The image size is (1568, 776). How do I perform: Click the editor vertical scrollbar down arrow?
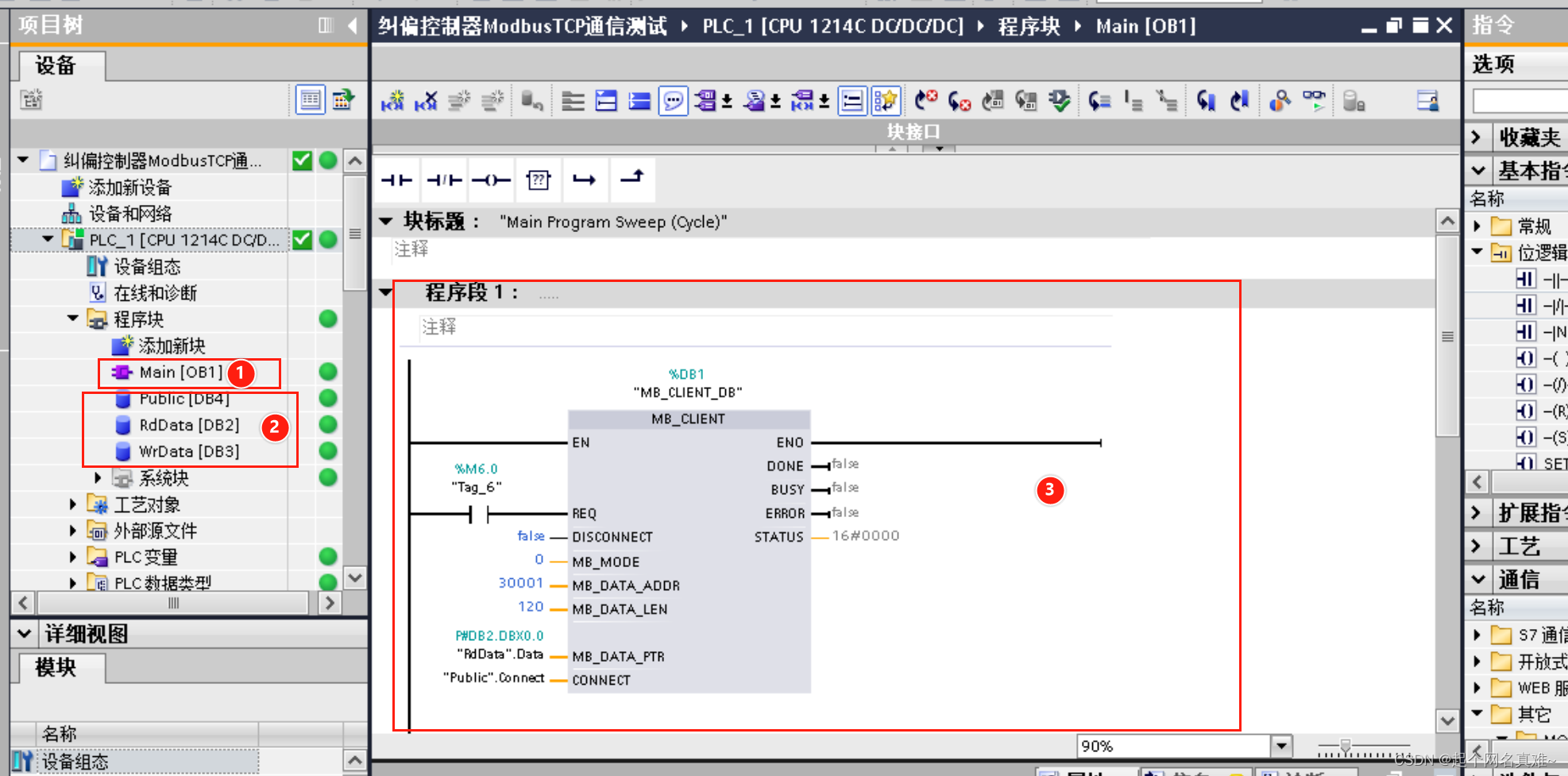[x=1447, y=720]
